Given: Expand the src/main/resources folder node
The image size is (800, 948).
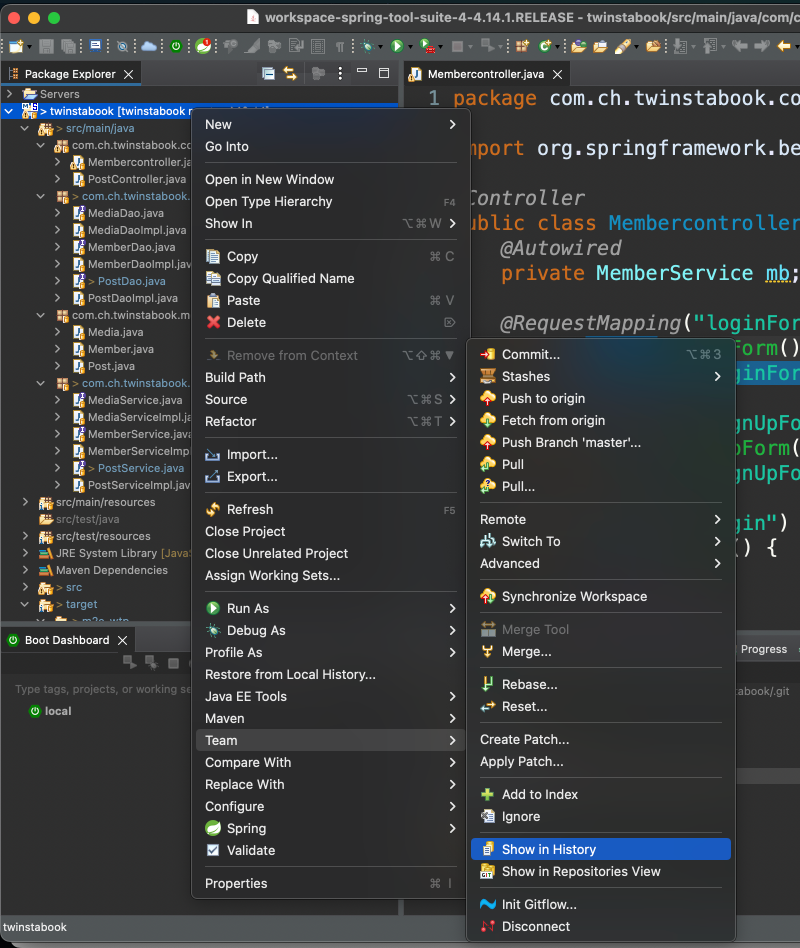Looking at the screenshot, I should (25, 502).
